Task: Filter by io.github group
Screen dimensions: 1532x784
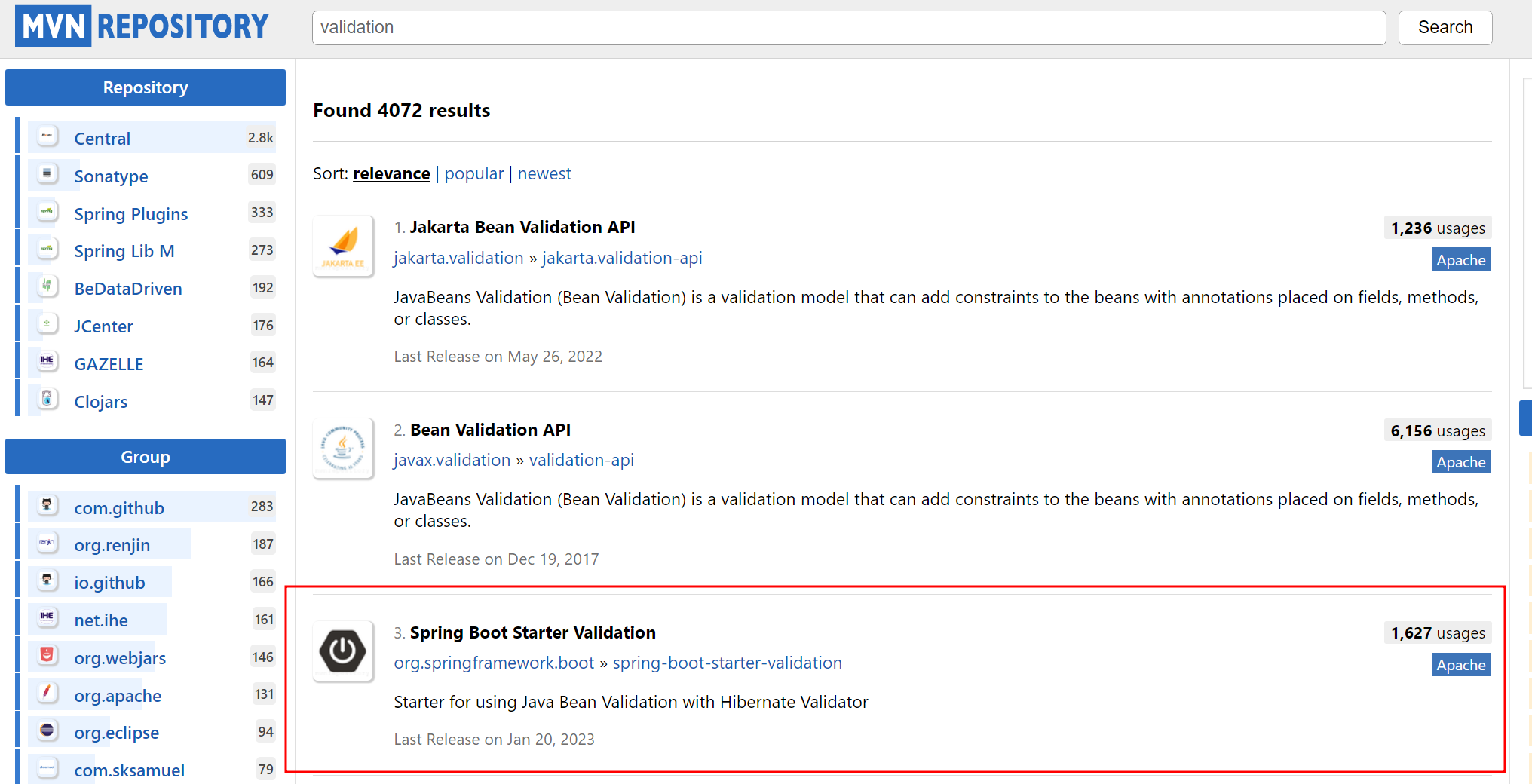Action: (x=109, y=583)
